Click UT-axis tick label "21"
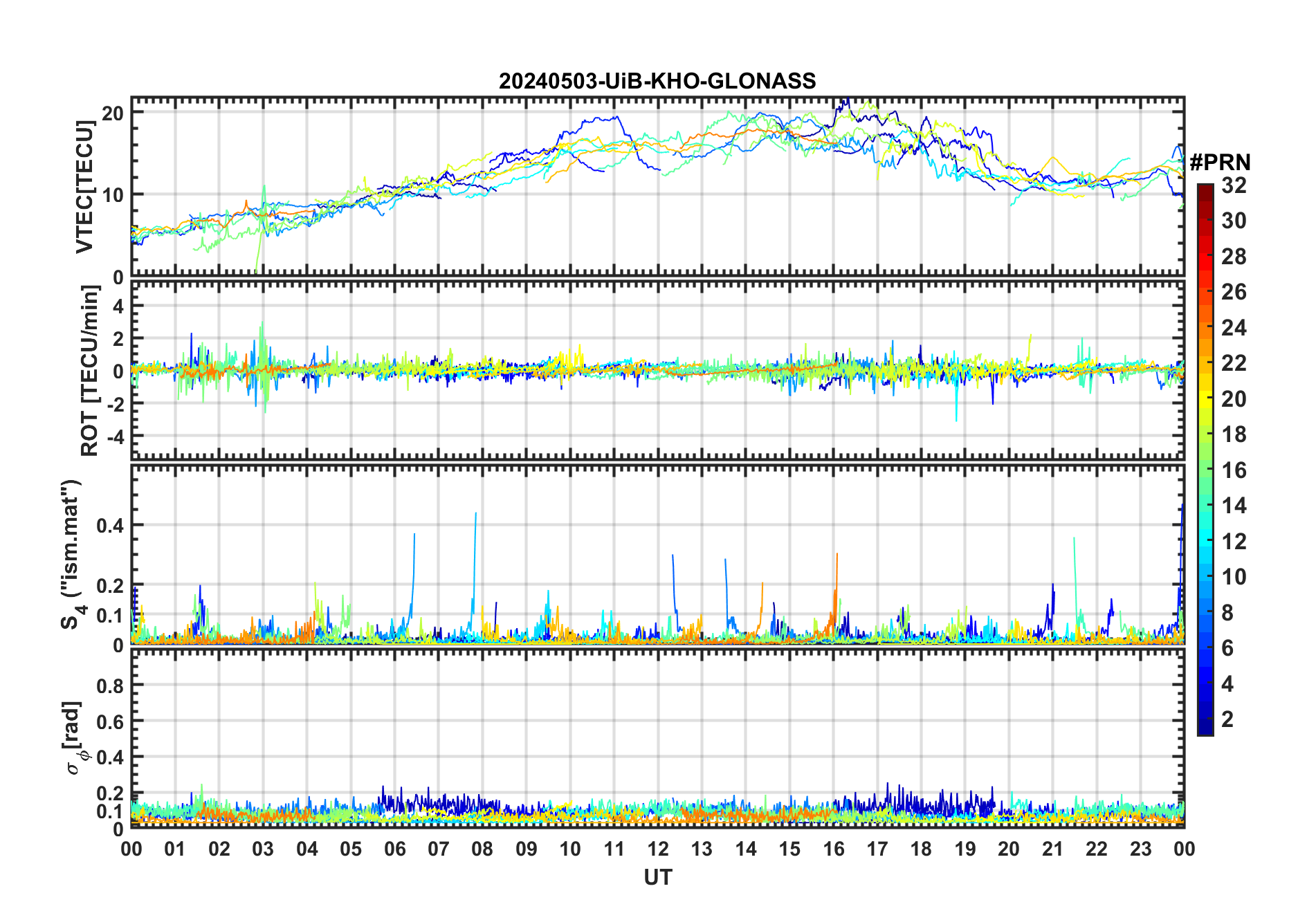Screen dimensions: 1316x920 click(x=1053, y=849)
